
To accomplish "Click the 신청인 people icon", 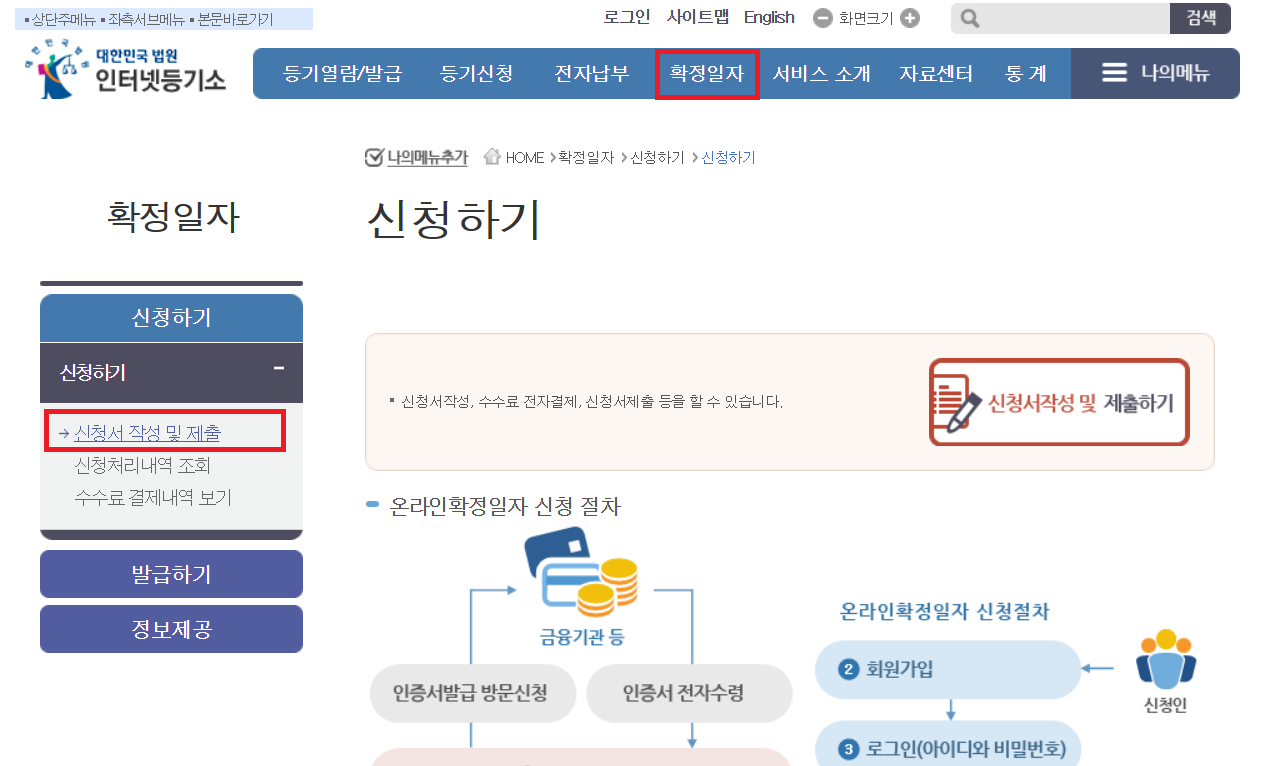I will point(1166,658).
